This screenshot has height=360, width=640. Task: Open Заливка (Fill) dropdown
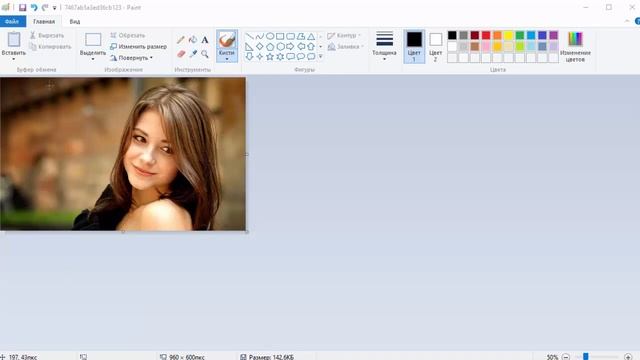pos(346,47)
